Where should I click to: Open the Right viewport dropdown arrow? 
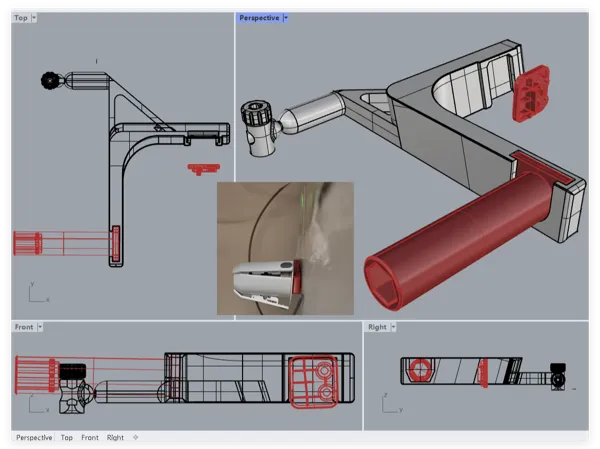tap(393, 327)
